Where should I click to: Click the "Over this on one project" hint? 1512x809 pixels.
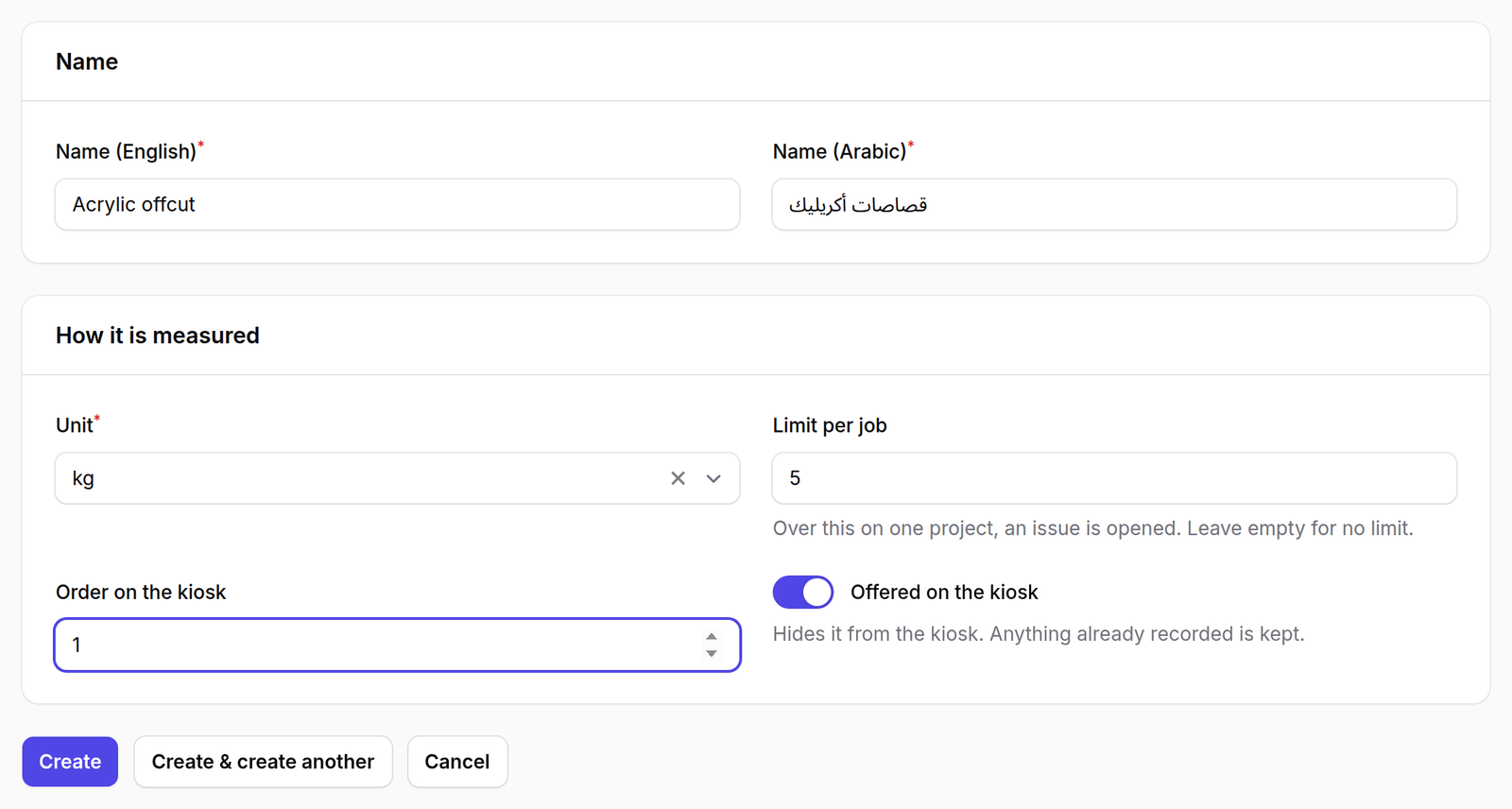coord(1092,528)
